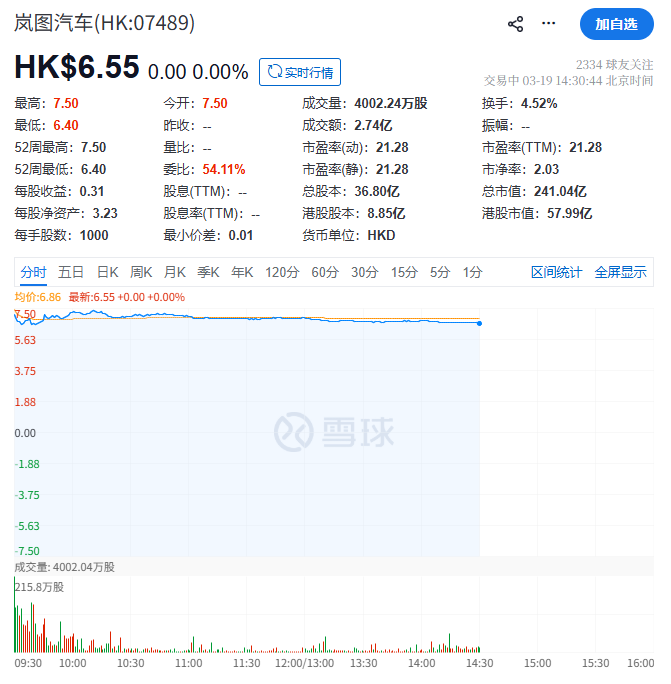Click the stock title 岚图汽车(HK:07489)

click(104, 23)
